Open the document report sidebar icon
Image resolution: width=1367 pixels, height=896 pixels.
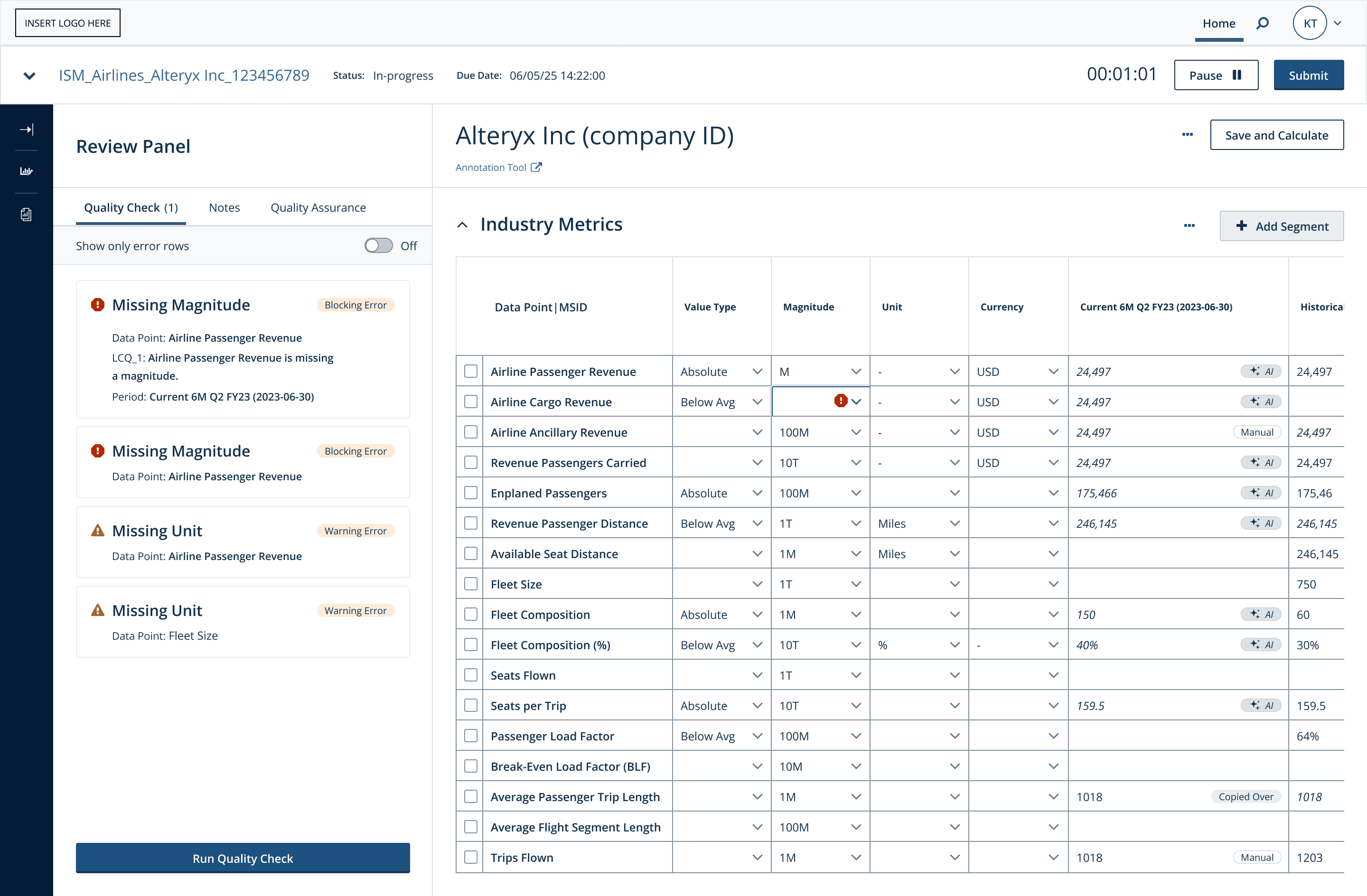27,214
